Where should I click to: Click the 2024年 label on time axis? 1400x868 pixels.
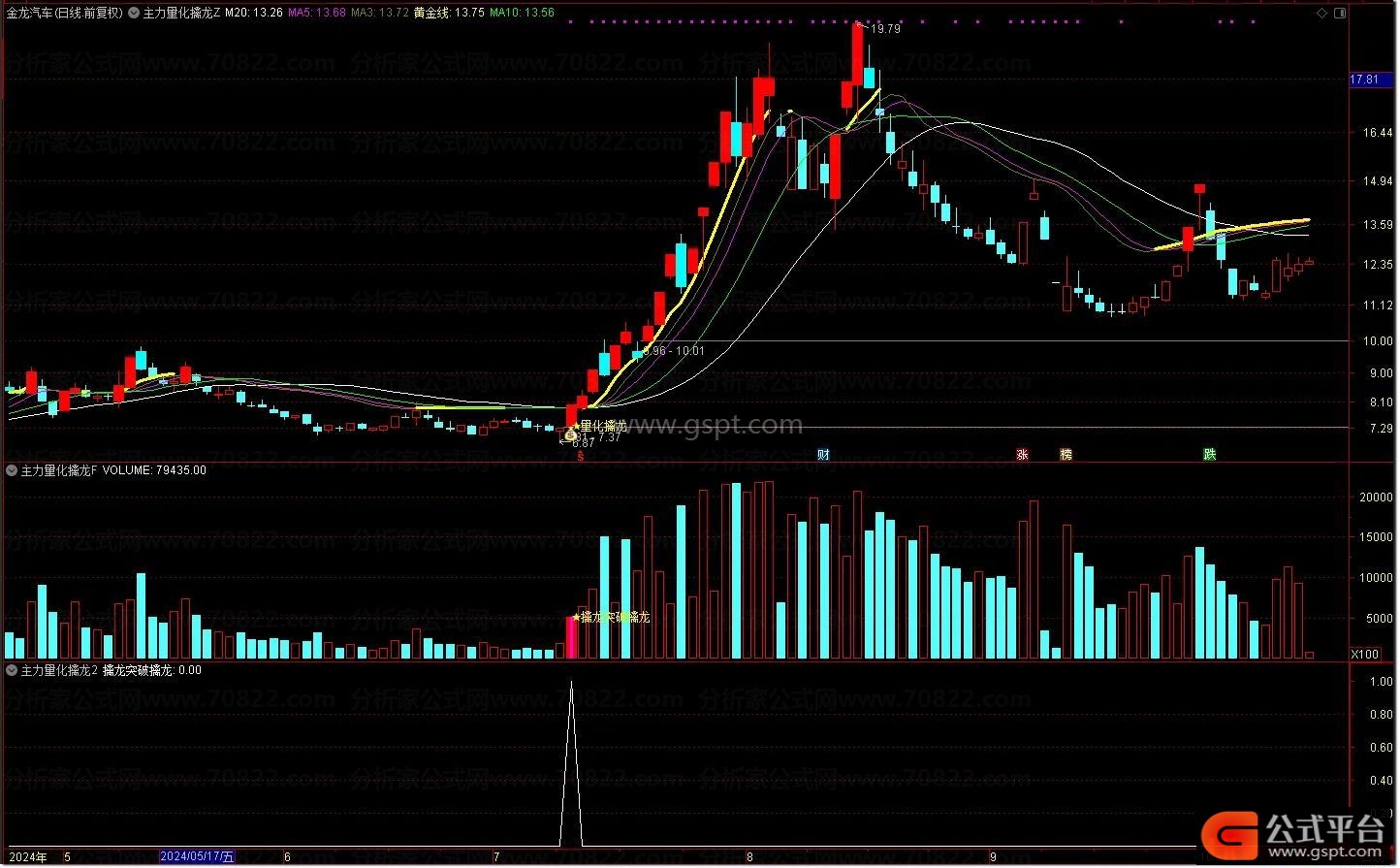point(27,856)
